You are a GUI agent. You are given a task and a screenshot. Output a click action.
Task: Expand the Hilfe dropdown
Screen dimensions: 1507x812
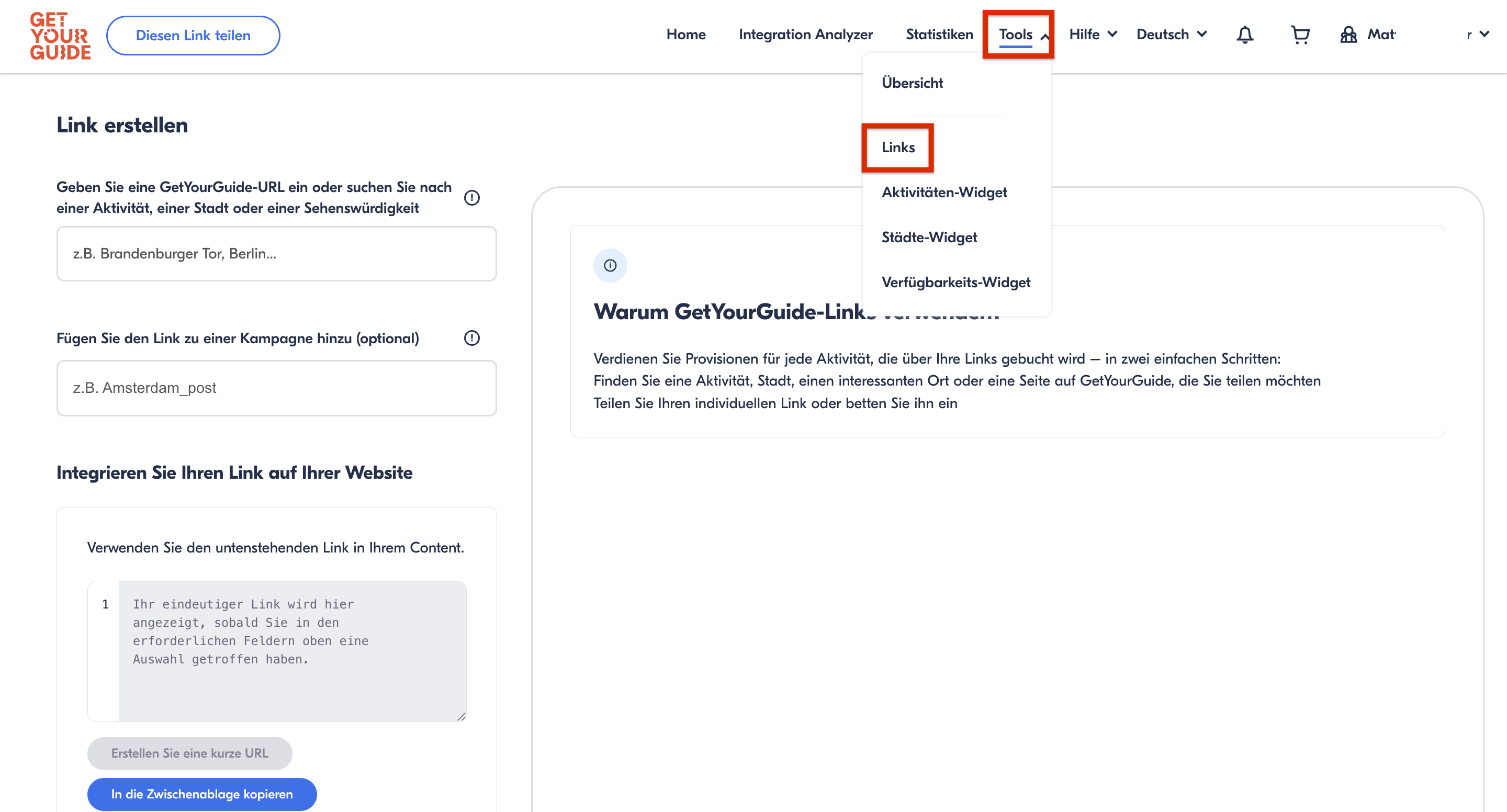1092,35
